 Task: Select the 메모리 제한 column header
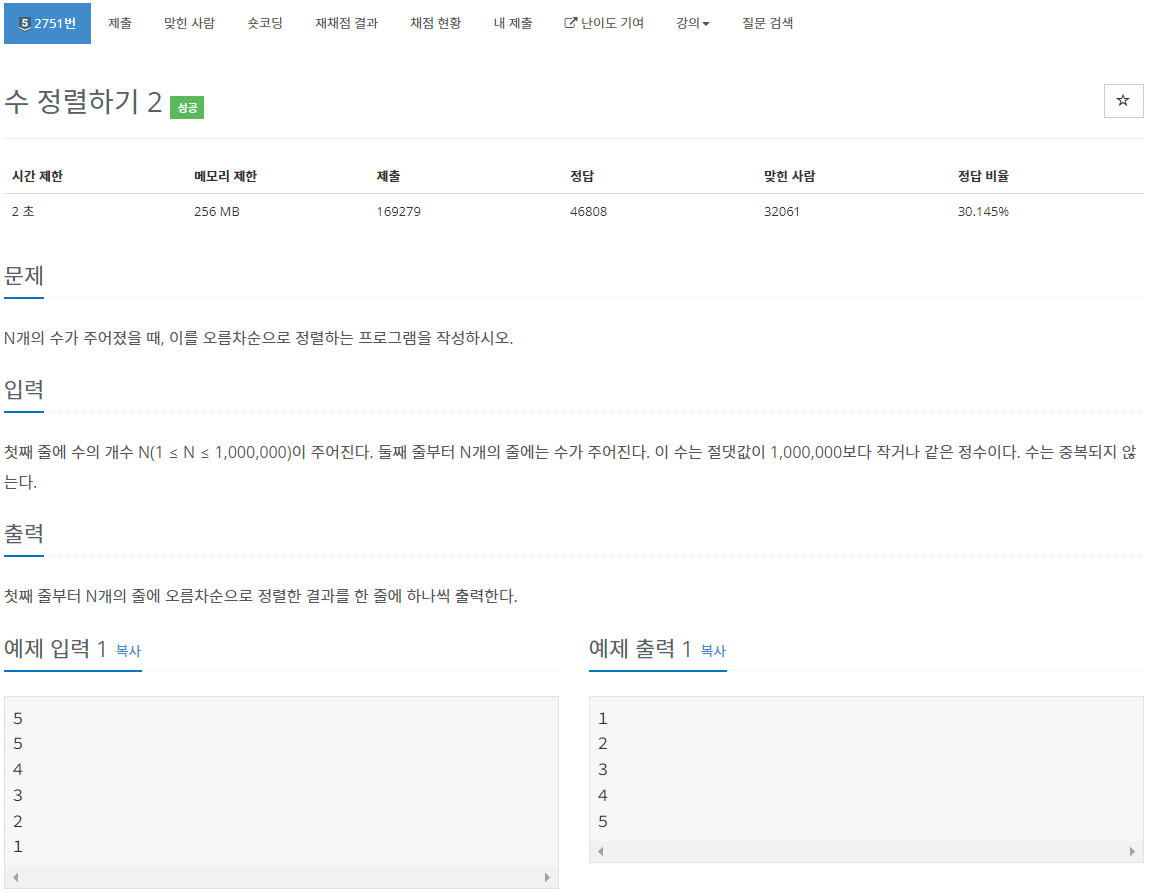(225, 176)
